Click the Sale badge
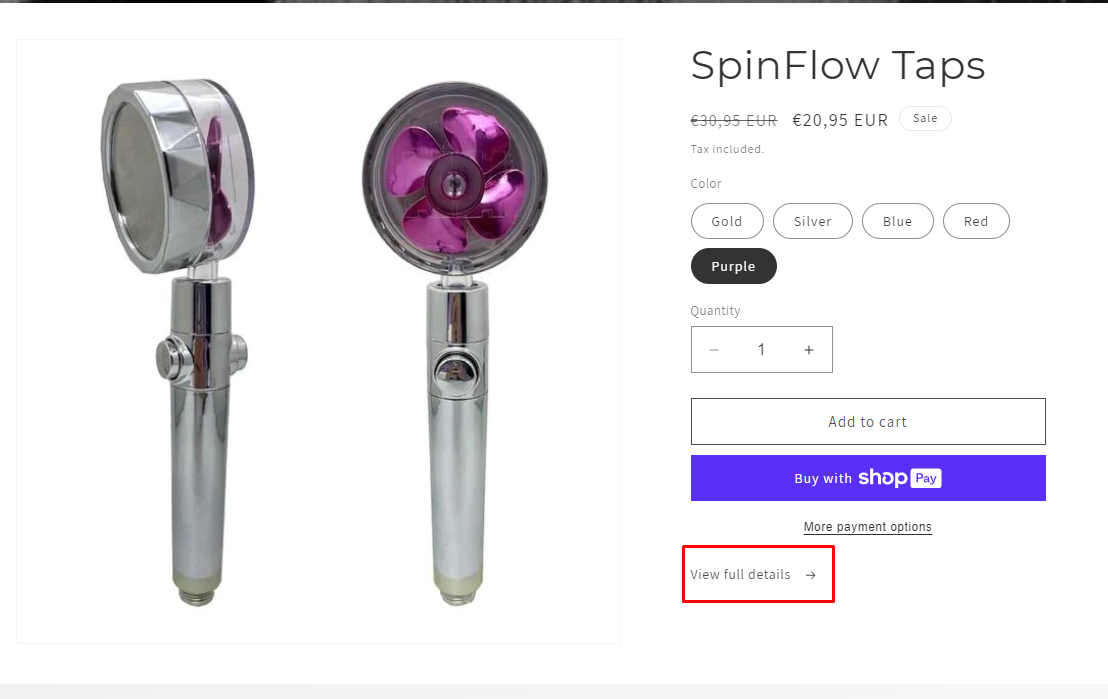The height and width of the screenshot is (699, 1108). [x=925, y=118]
